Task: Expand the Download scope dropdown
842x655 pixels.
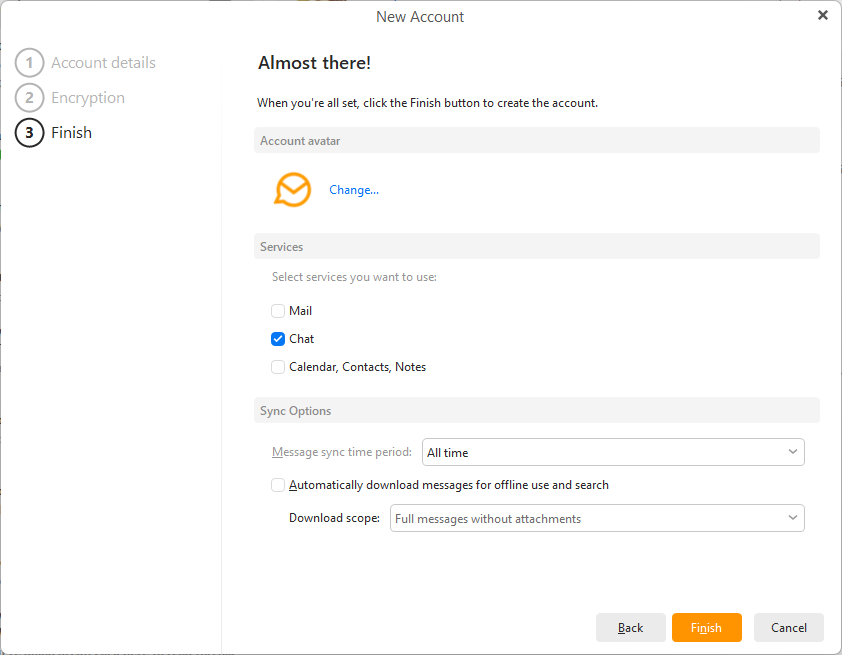Action: pos(596,519)
